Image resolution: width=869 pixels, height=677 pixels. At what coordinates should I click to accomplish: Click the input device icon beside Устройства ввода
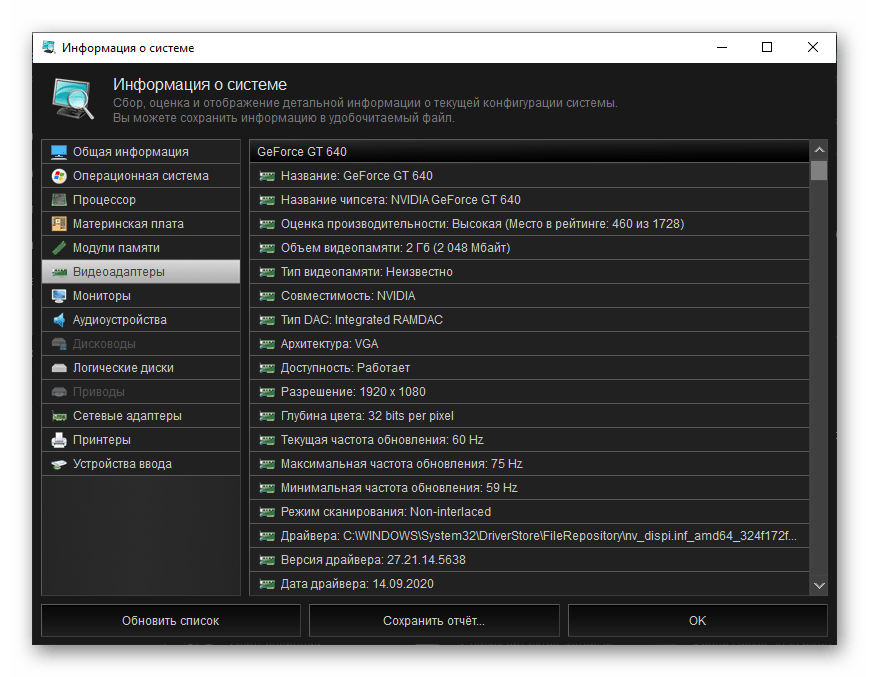(x=59, y=464)
